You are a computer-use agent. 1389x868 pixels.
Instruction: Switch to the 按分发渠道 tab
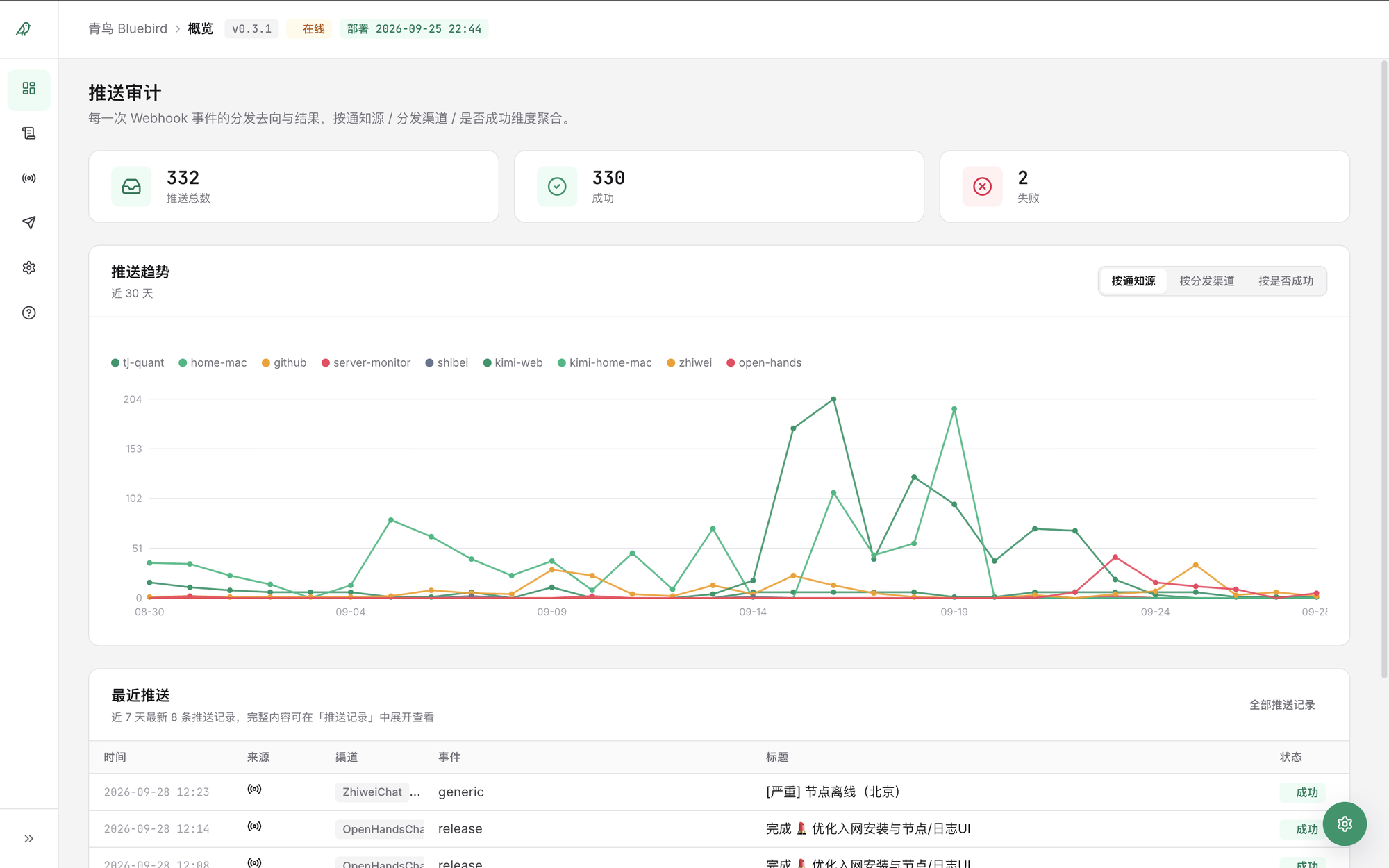tap(1207, 281)
